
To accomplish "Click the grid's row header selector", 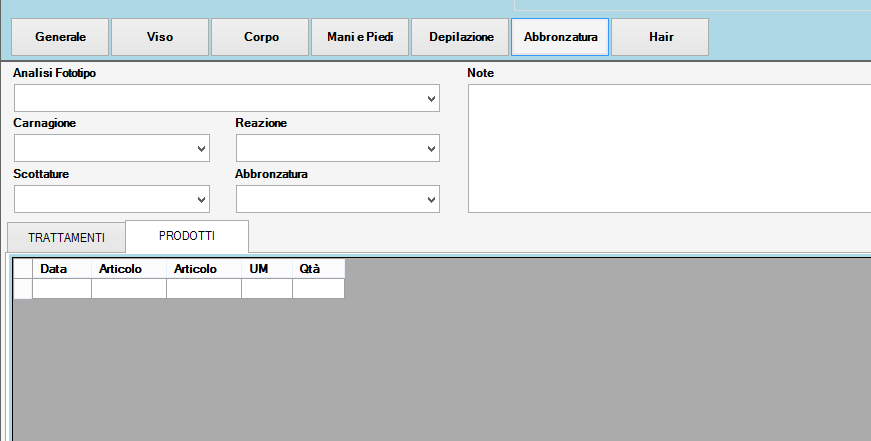I will coord(23,289).
